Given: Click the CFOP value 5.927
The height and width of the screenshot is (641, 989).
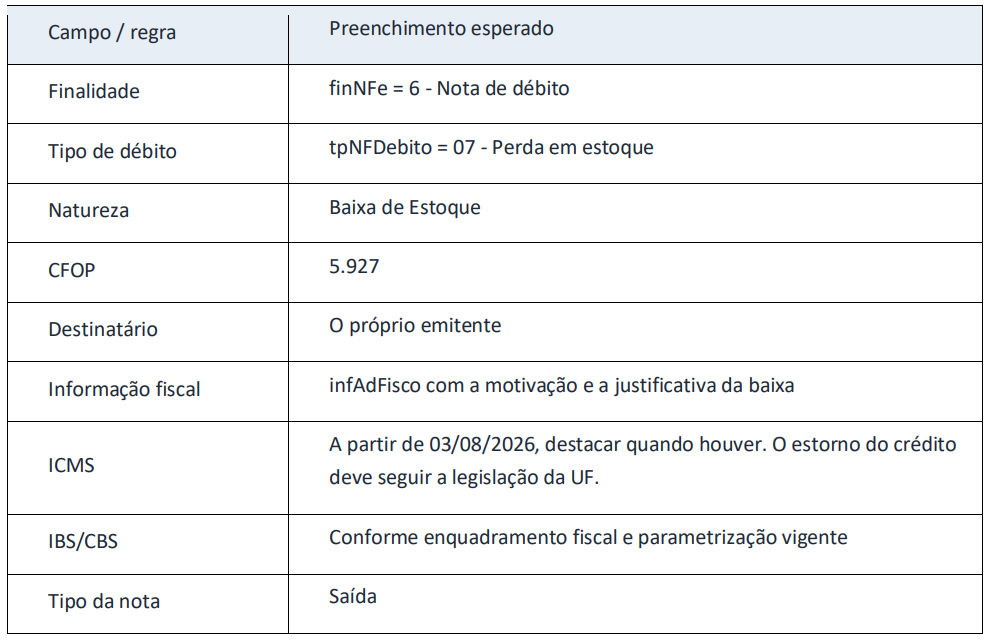Looking at the screenshot, I should point(354,266).
